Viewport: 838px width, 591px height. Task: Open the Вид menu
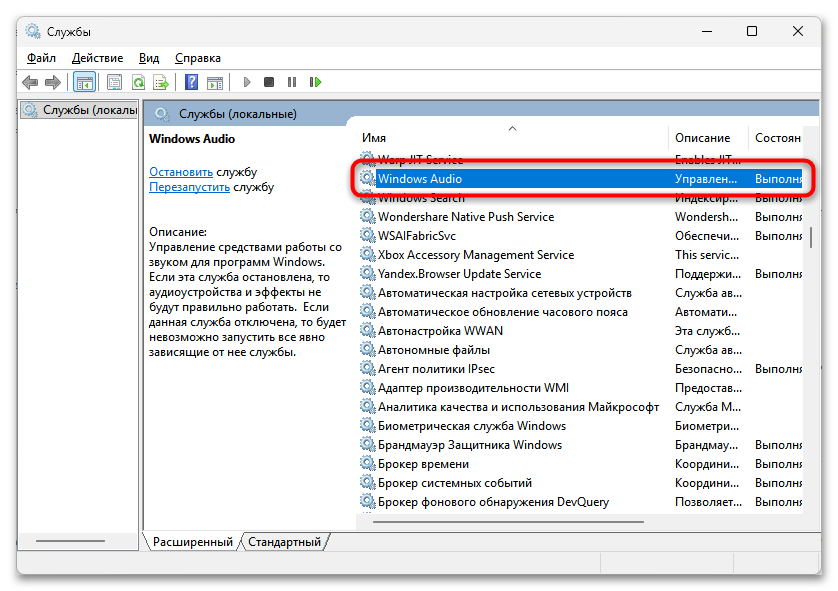(x=149, y=58)
